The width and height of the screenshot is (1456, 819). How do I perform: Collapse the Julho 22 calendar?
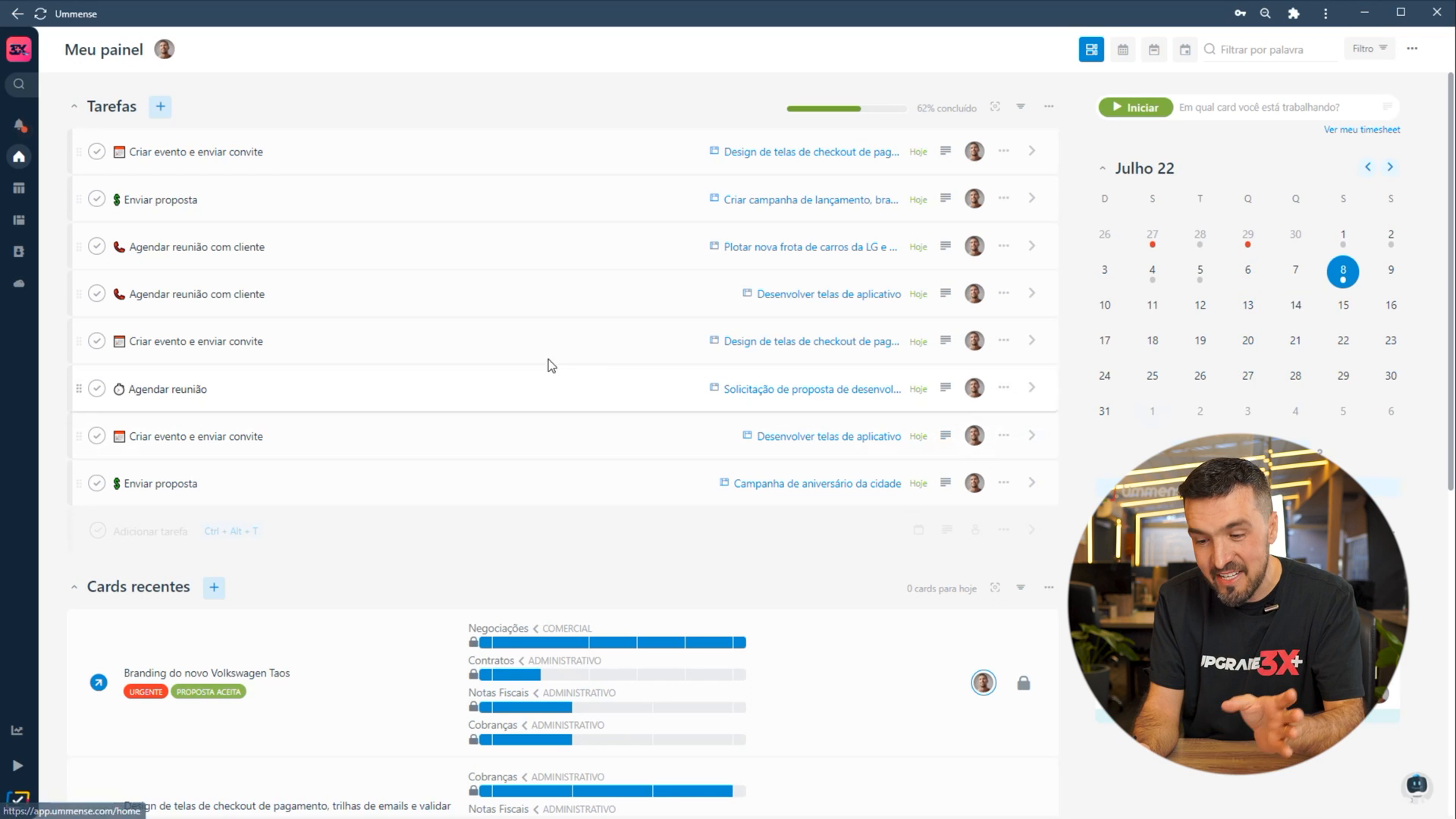click(x=1103, y=168)
